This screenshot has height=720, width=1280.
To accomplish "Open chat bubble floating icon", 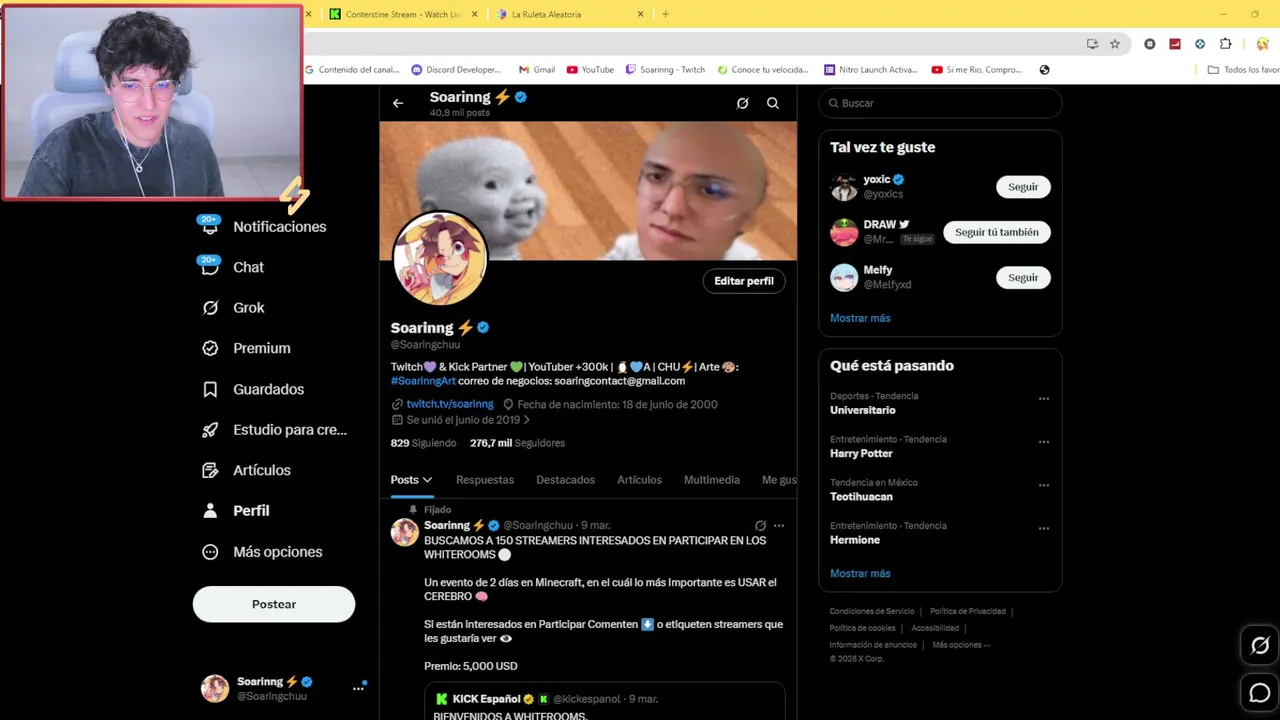I will [1260, 692].
